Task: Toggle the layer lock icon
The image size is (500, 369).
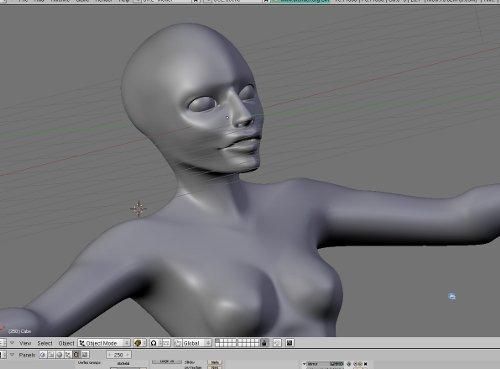Action: coord(264,343)
